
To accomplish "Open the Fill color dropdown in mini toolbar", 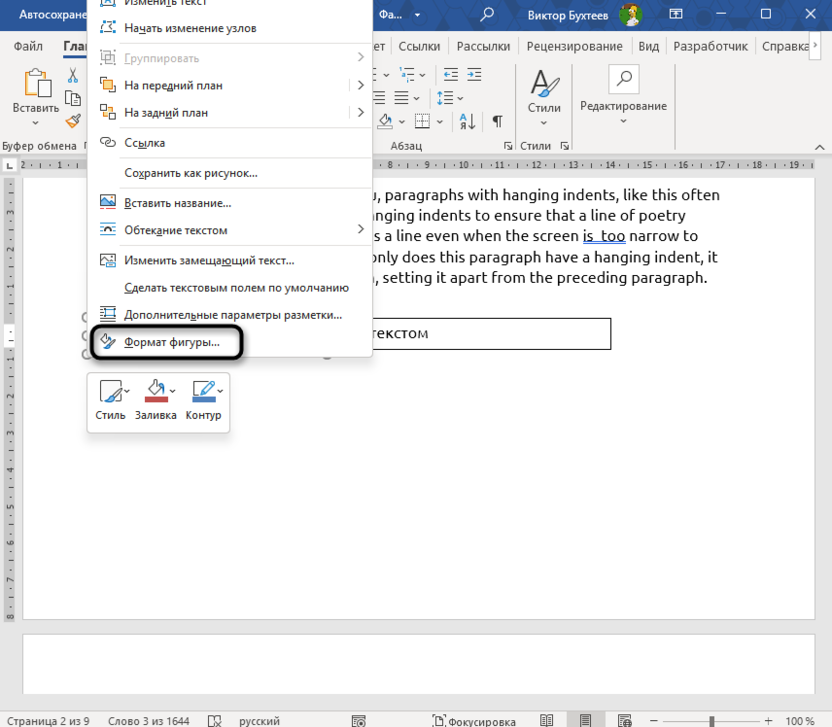I will (x=173, y=391).
